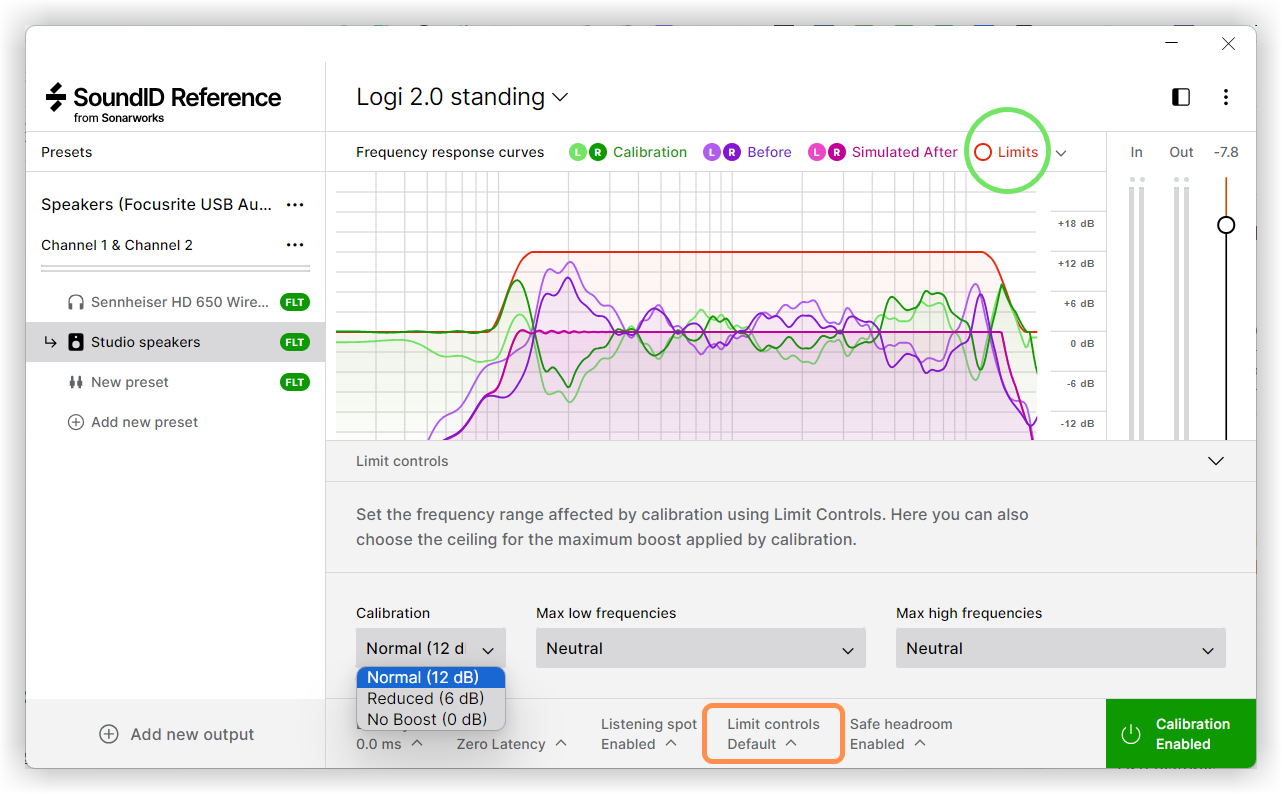1282x794 pixels.
Task: Click the -12 dB scale label
Action: point(1075,423)
